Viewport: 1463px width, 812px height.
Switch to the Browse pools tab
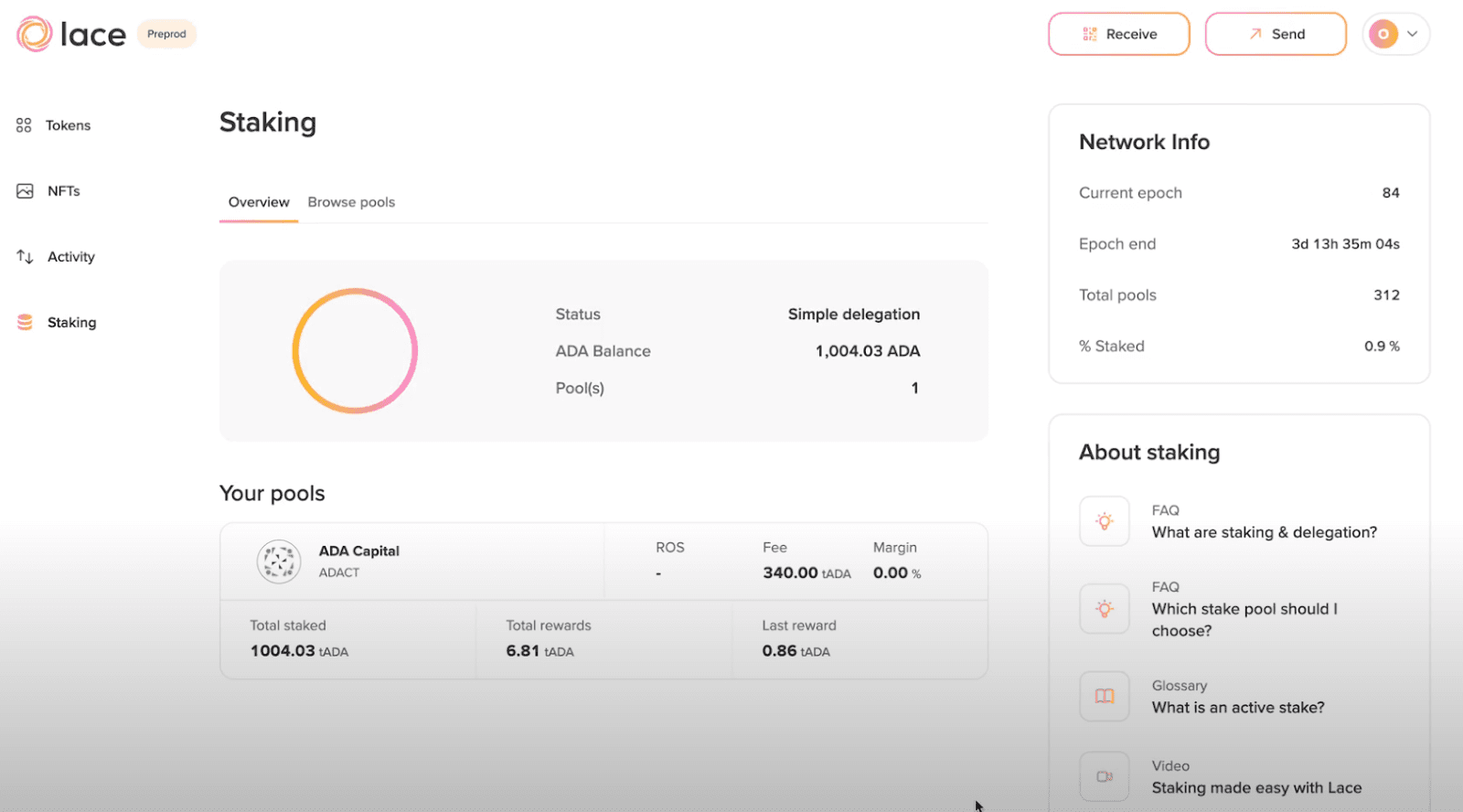(351, 202)
